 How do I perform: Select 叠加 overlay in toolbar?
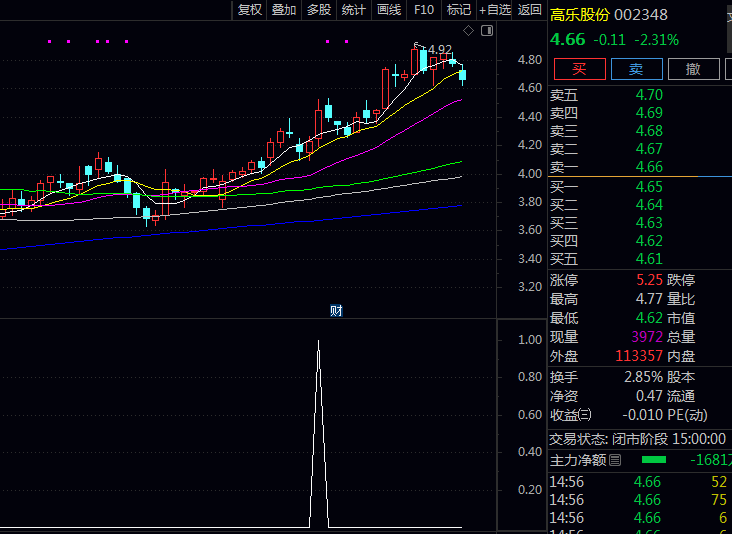(x=284, y=10)
